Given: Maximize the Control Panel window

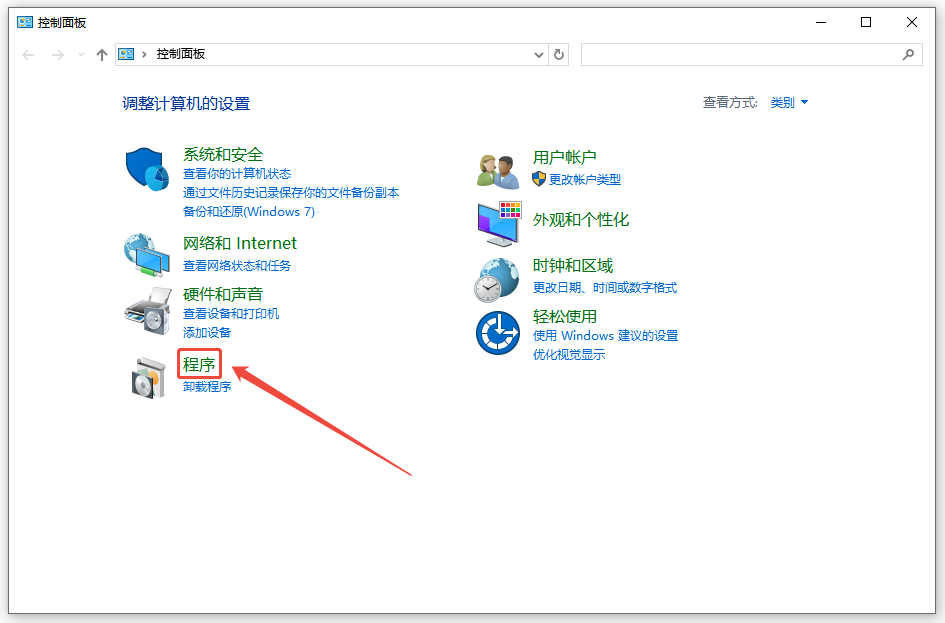Looking at the screenshot, I should coord(866,22).
